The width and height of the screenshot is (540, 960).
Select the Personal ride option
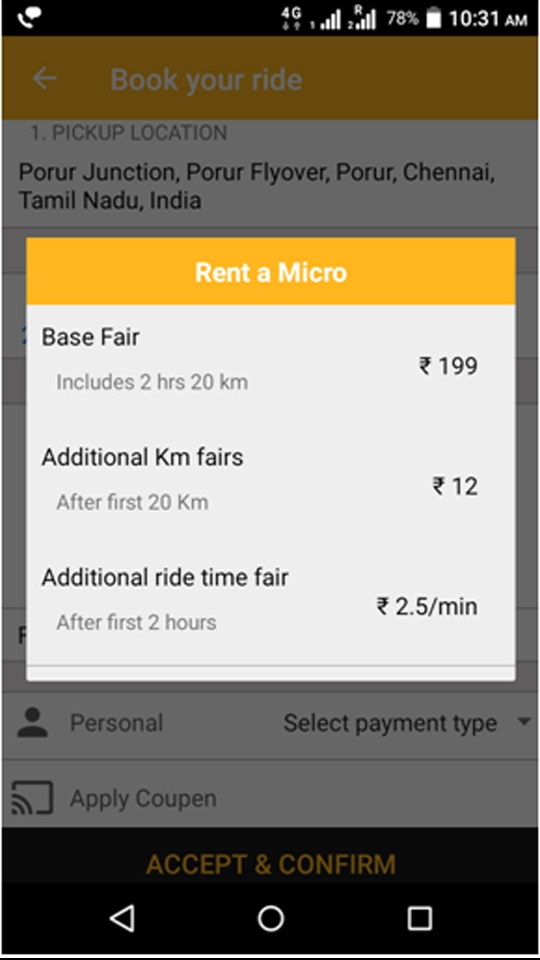116,723
